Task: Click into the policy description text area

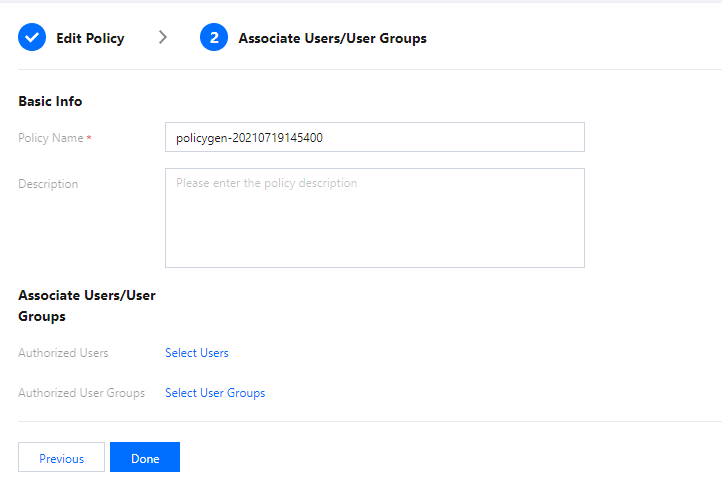Action: [374, 217]
